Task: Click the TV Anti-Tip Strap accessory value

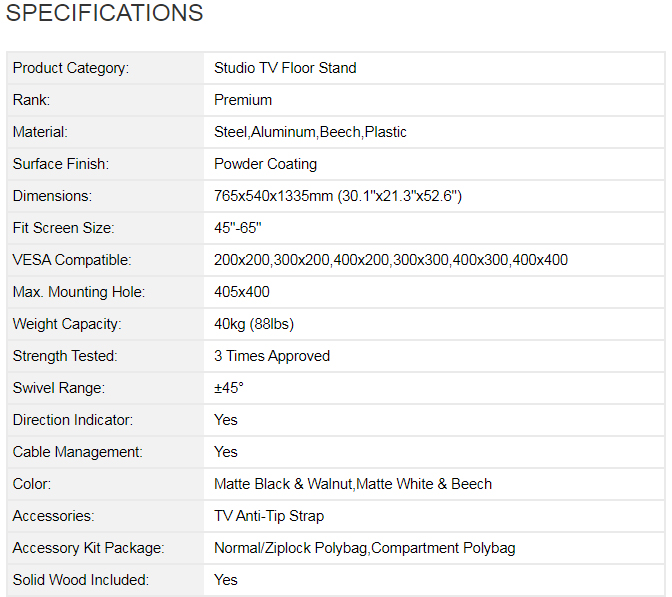Action: point(269,516)
